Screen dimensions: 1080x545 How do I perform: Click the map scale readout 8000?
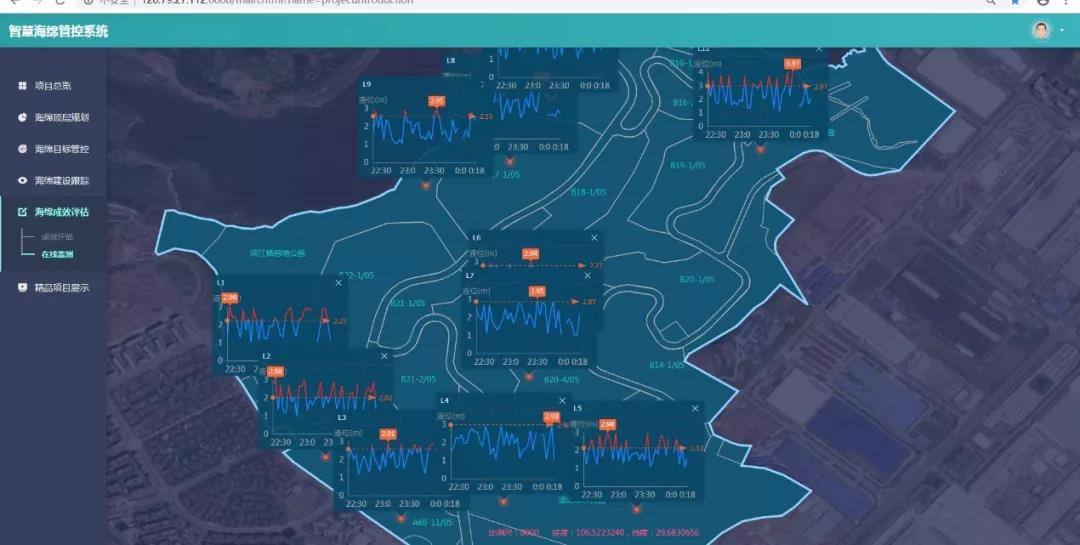[x=530, y=533]
